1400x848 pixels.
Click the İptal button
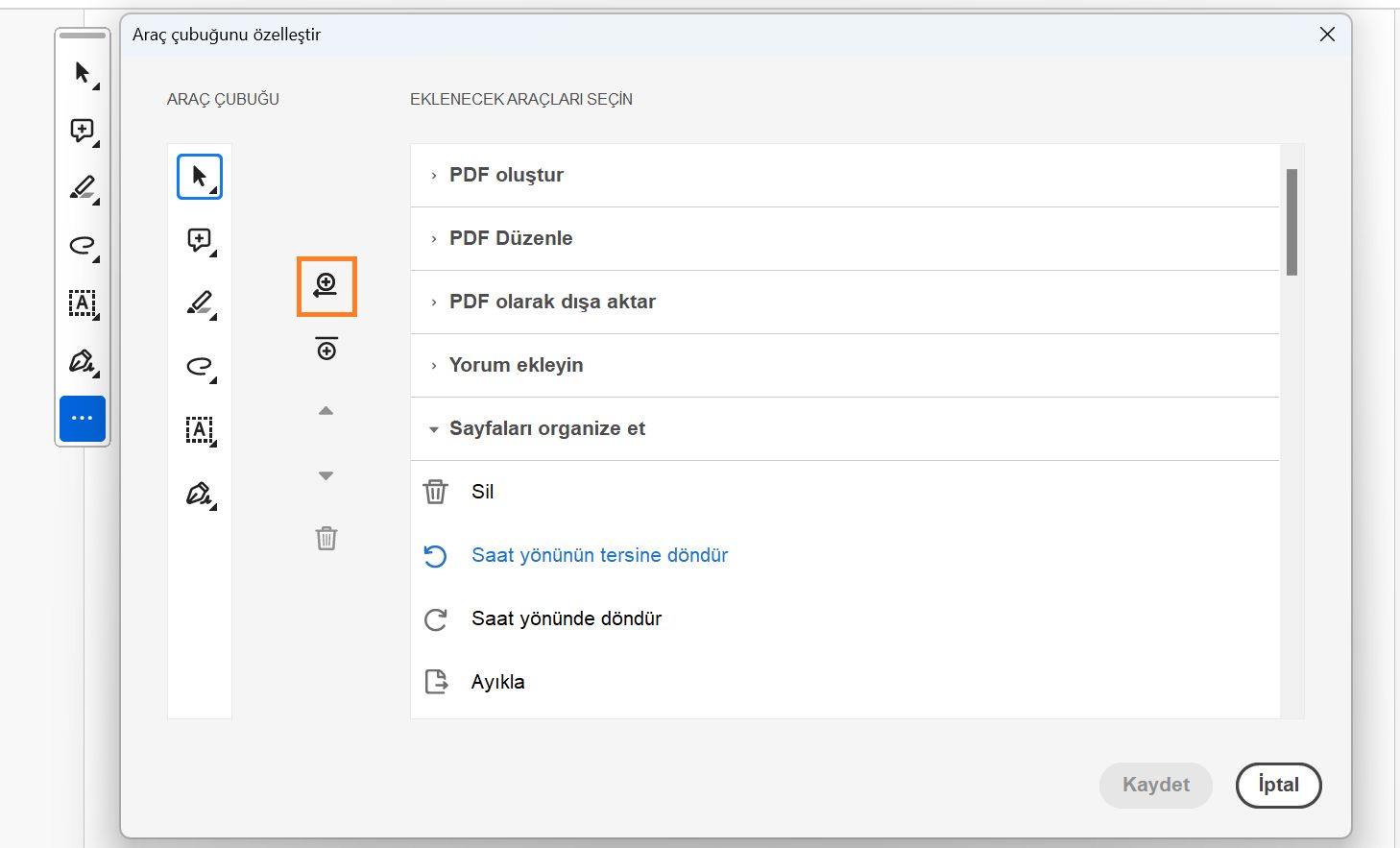[1278, 785]
